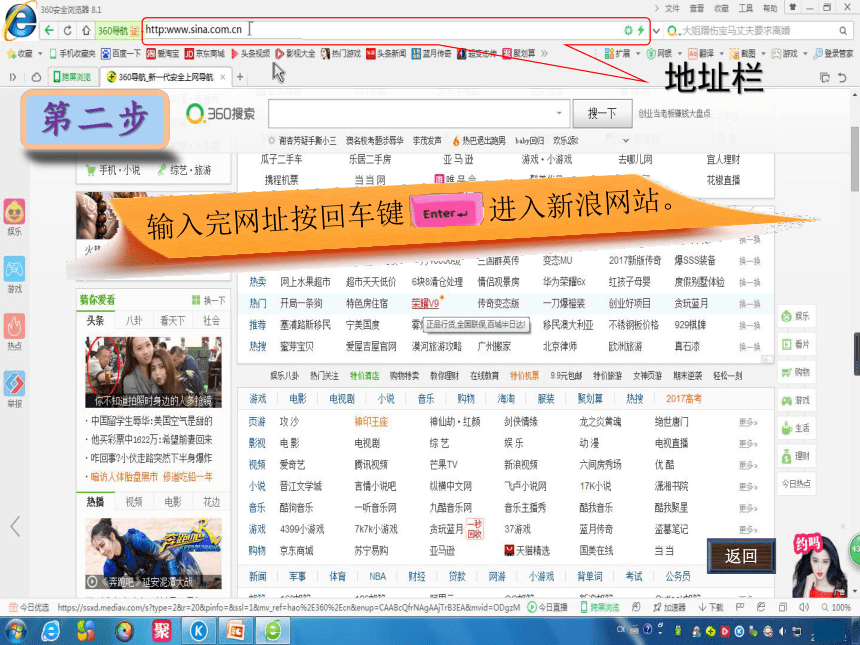Screen dimensions: 860x645
Task: Go back with the browser back arrow
Action: coord(49,30)
